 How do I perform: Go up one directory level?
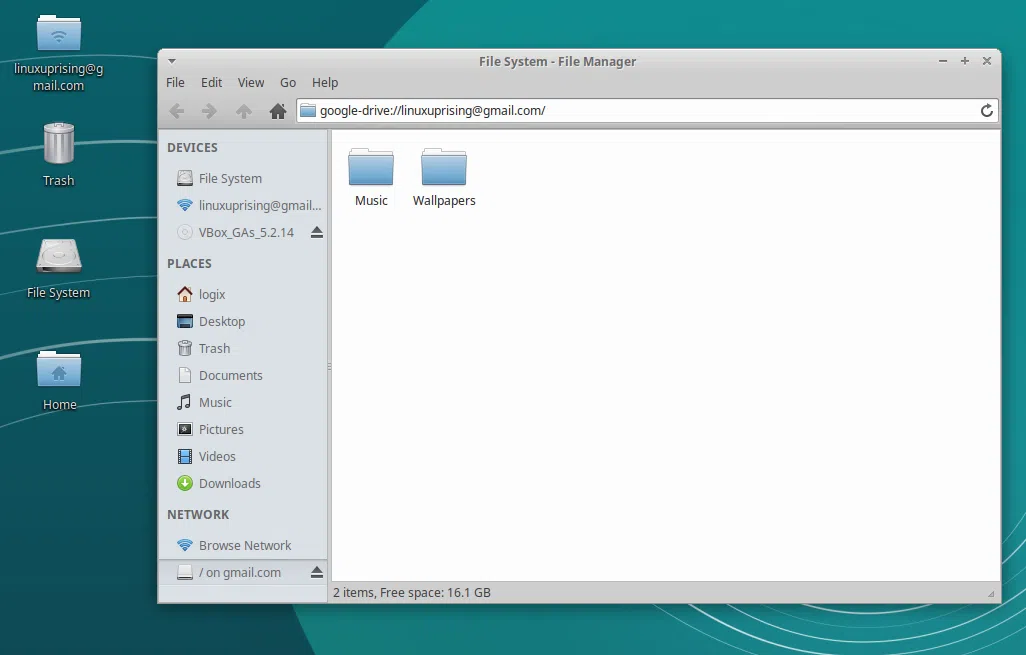[243, 111]
